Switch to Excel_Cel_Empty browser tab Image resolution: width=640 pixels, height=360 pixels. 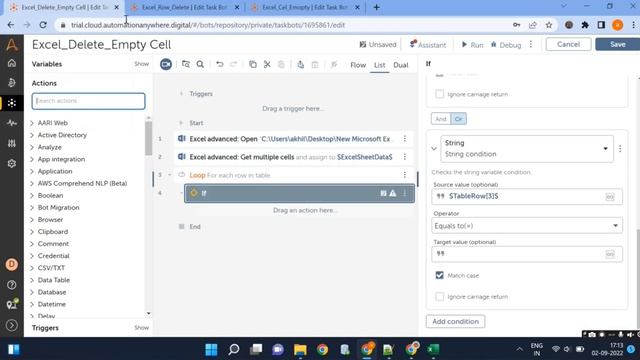[304, 7]
